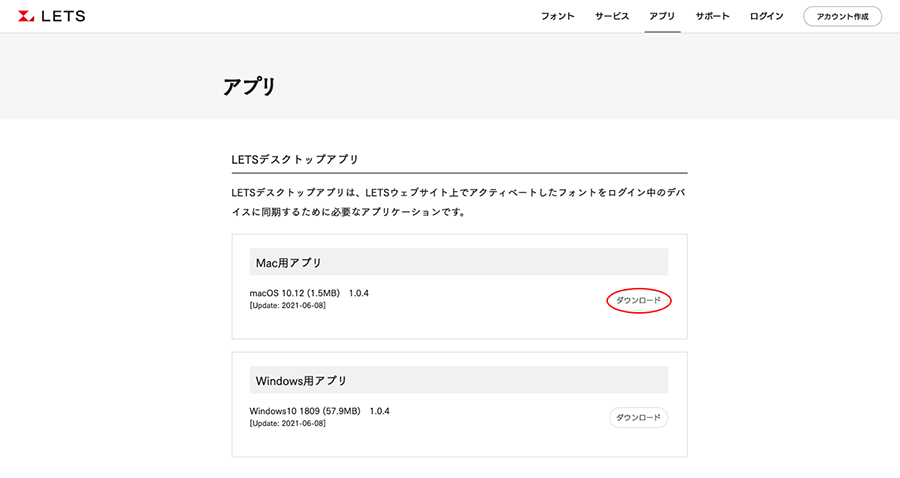Screen dimensions: 900x478
Task: Select the アプリ navigation tab
Action: tap(662, 16)
